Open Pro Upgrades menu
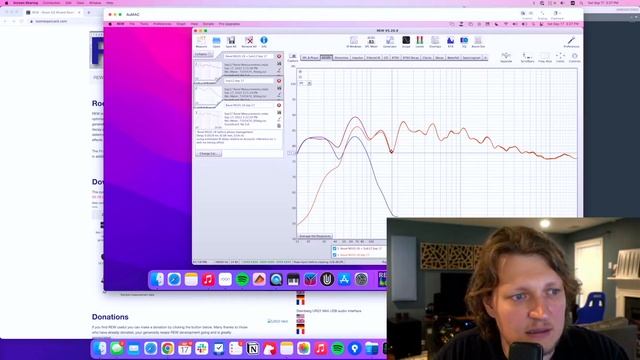Viewport: 640px width, 360px height. point(229,24)
